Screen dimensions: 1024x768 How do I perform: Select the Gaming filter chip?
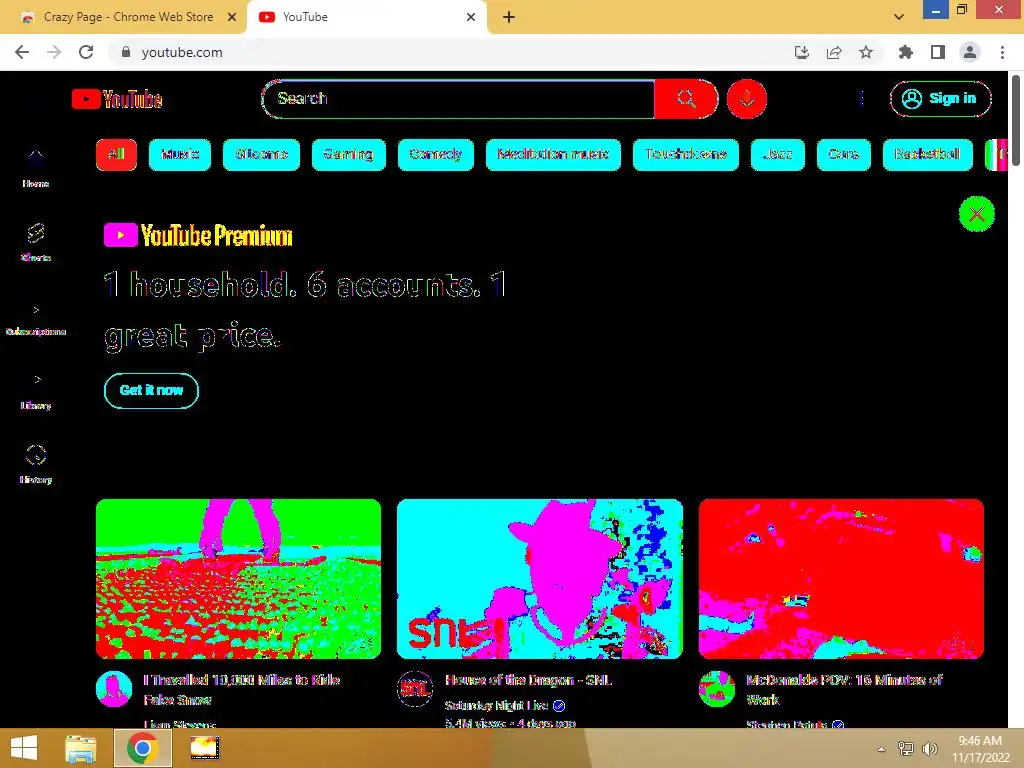[349, 155]
